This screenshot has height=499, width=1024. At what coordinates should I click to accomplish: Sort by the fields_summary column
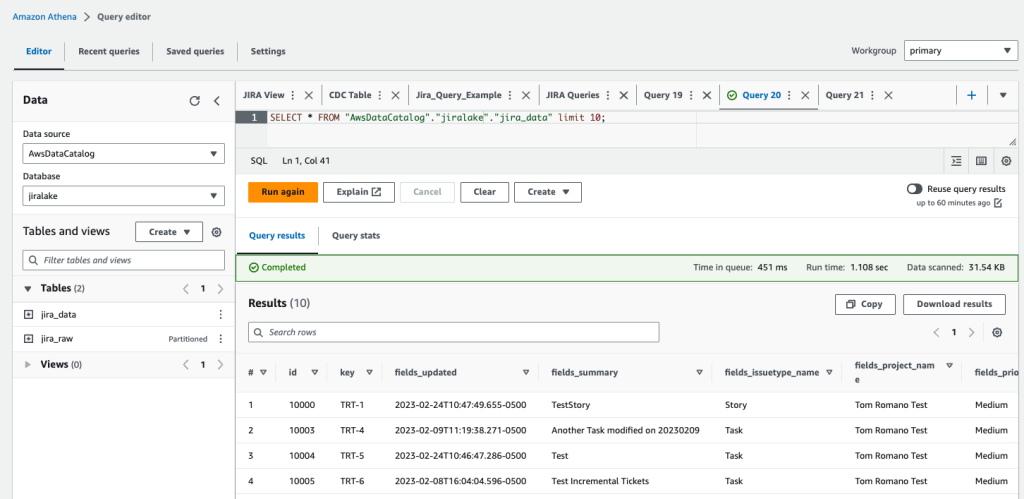[x=699, y=372]
